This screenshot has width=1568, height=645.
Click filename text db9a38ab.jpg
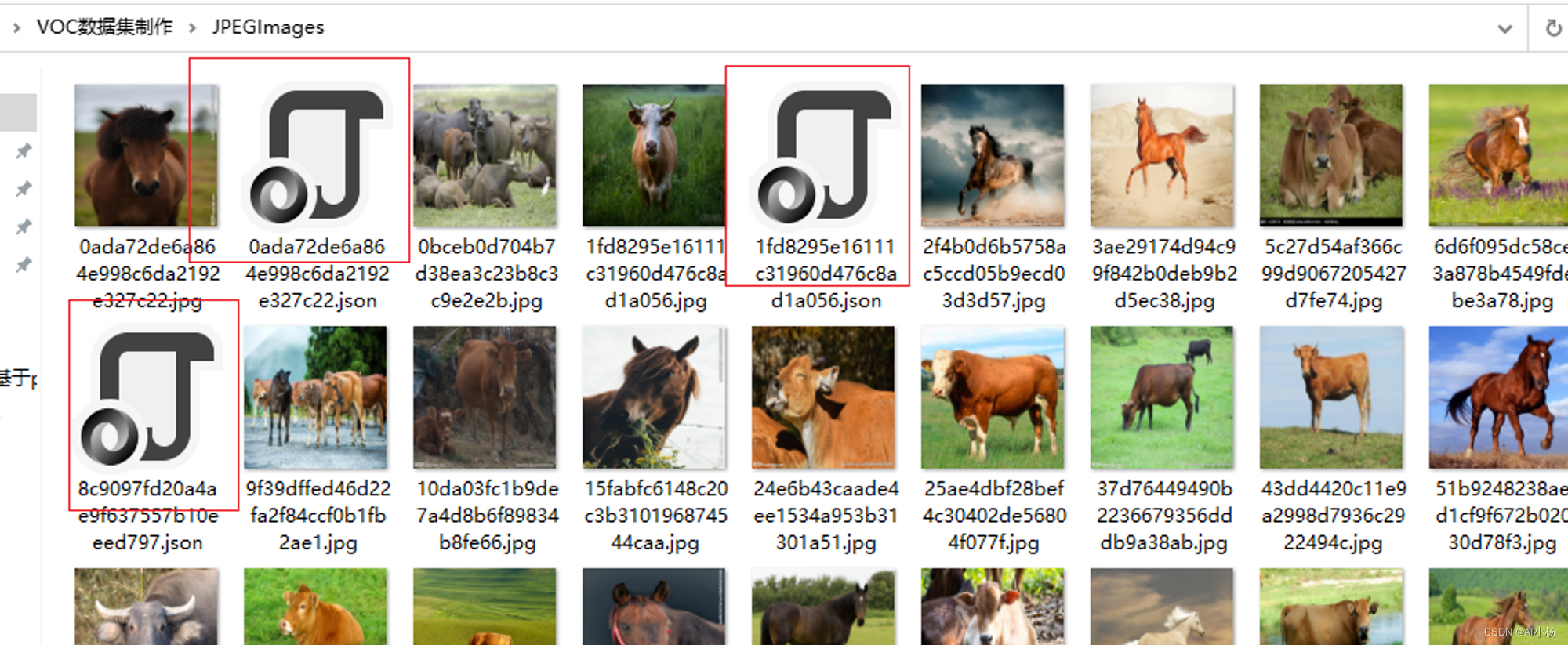pyautogui.click(x=1163, y=543)
